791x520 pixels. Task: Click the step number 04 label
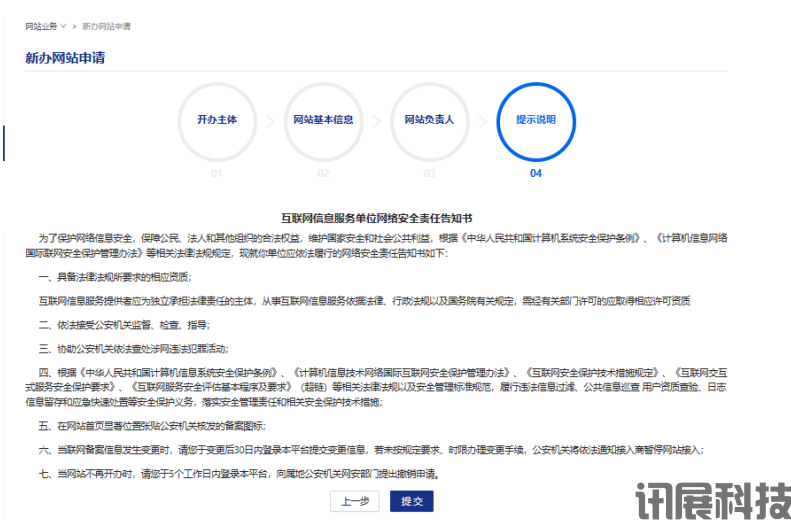[536, 173]
